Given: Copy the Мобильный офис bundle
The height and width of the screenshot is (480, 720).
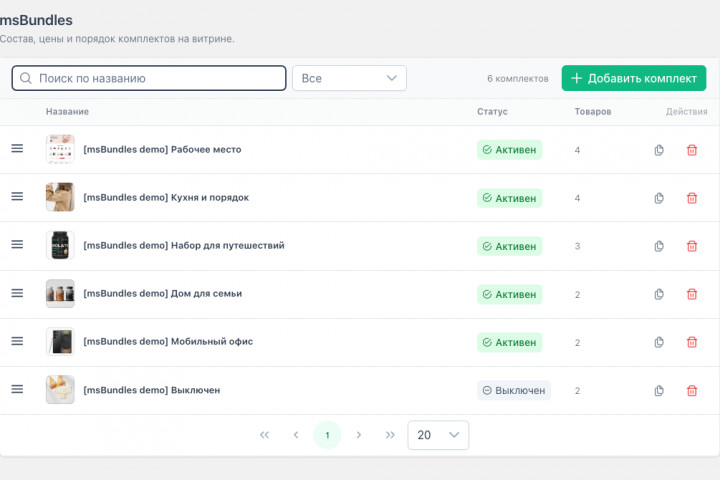Looking at the screenshot, I should tap(659, 342).
